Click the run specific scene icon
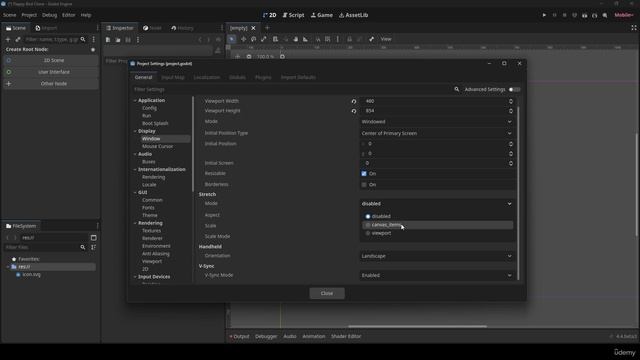Screen dimensions: 640x360 pos(595,15)
